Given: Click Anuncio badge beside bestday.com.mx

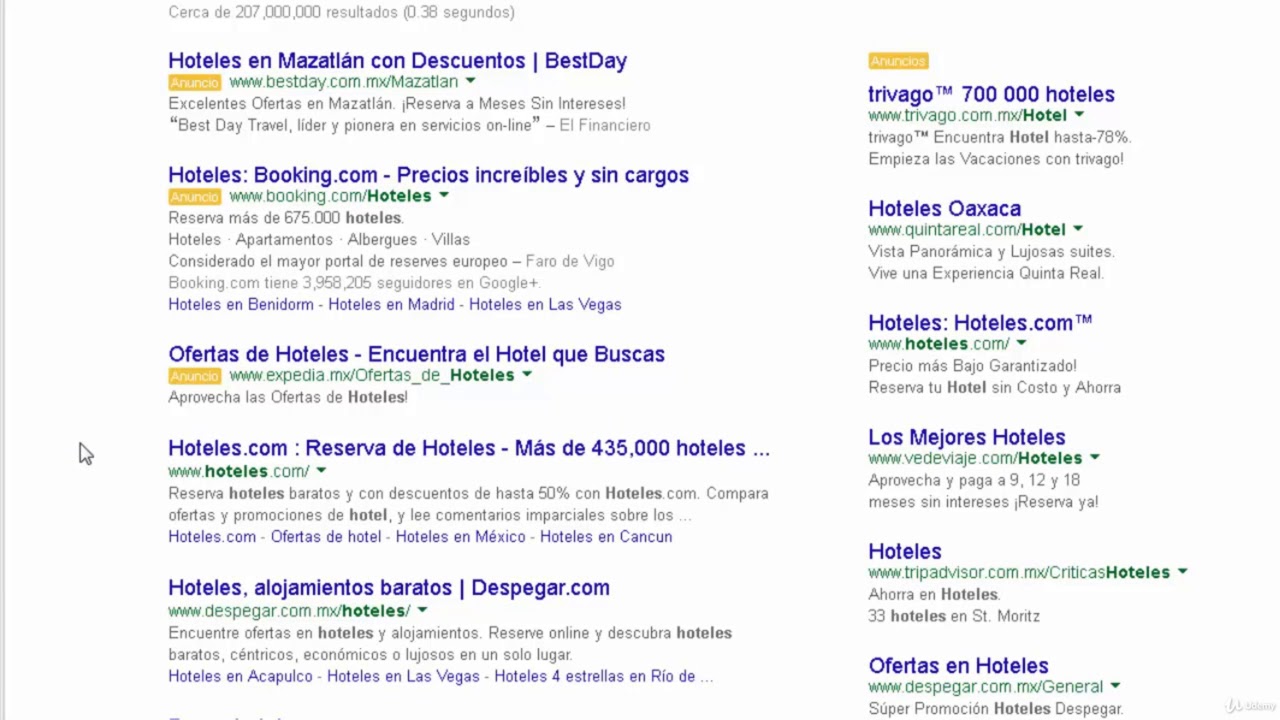Looking at the screenshot, I should [194, 83].
